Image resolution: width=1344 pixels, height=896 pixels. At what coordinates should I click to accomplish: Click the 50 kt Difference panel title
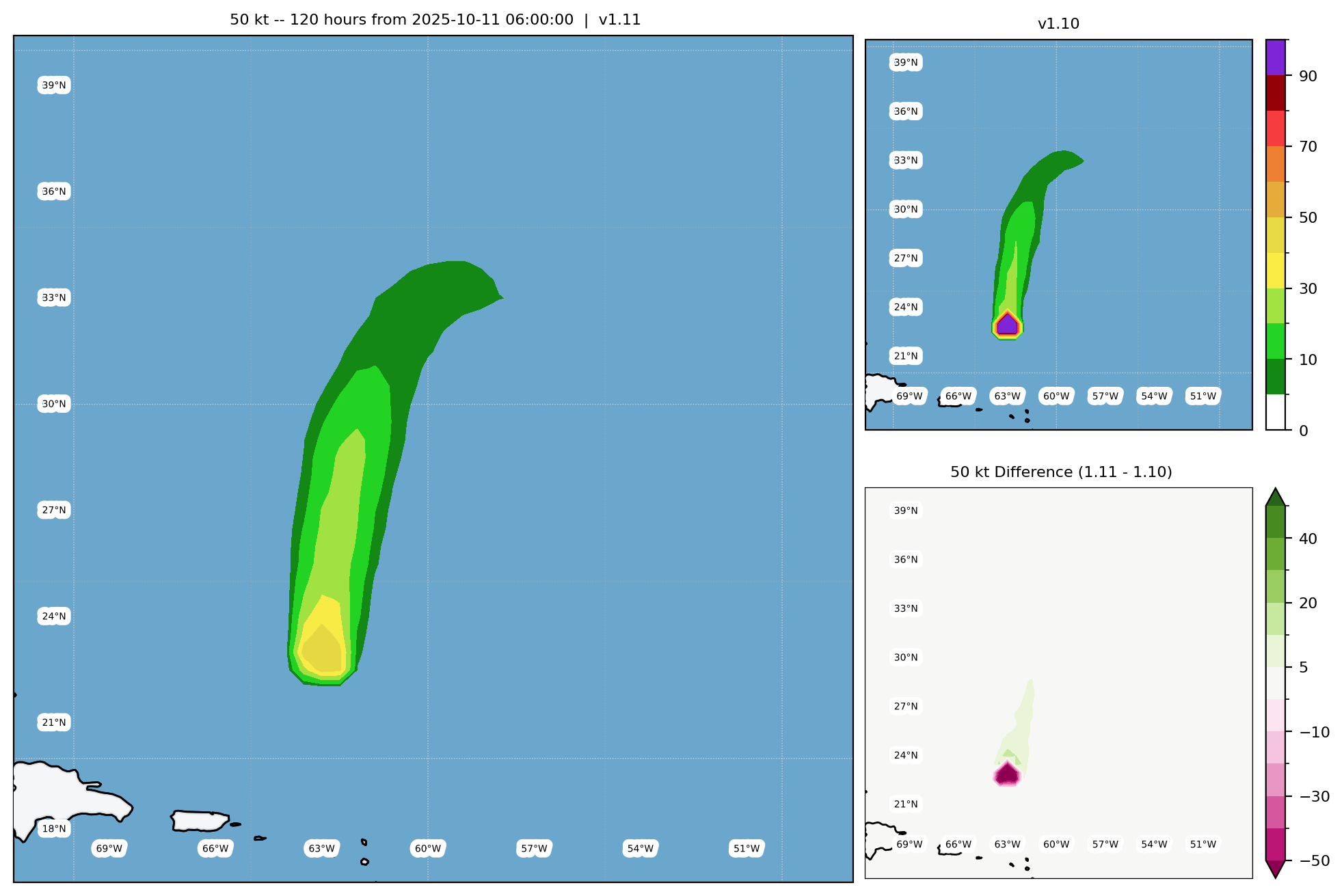[1061, 472]
